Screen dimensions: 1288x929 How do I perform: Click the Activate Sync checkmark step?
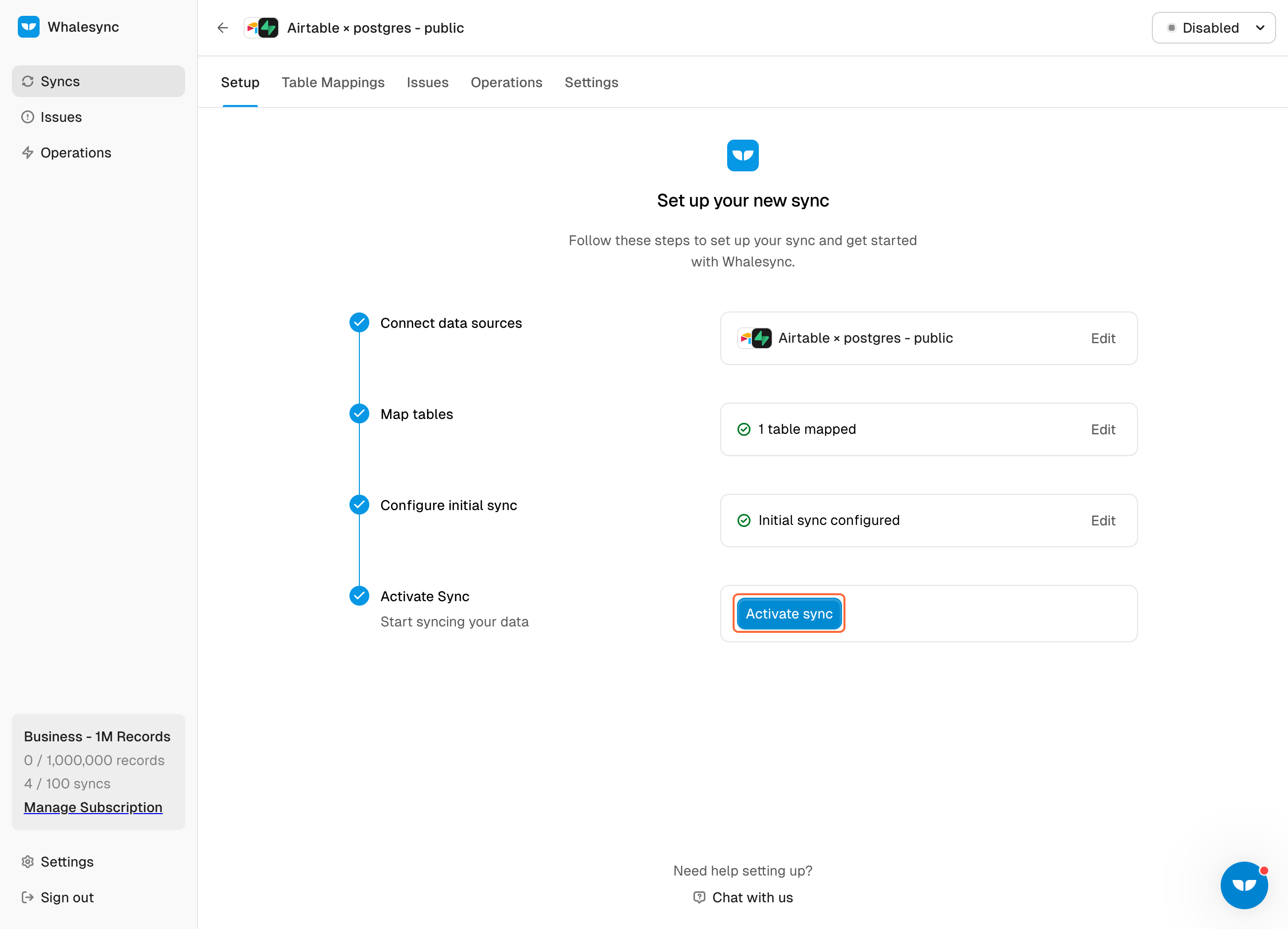(x=359, y=596)
